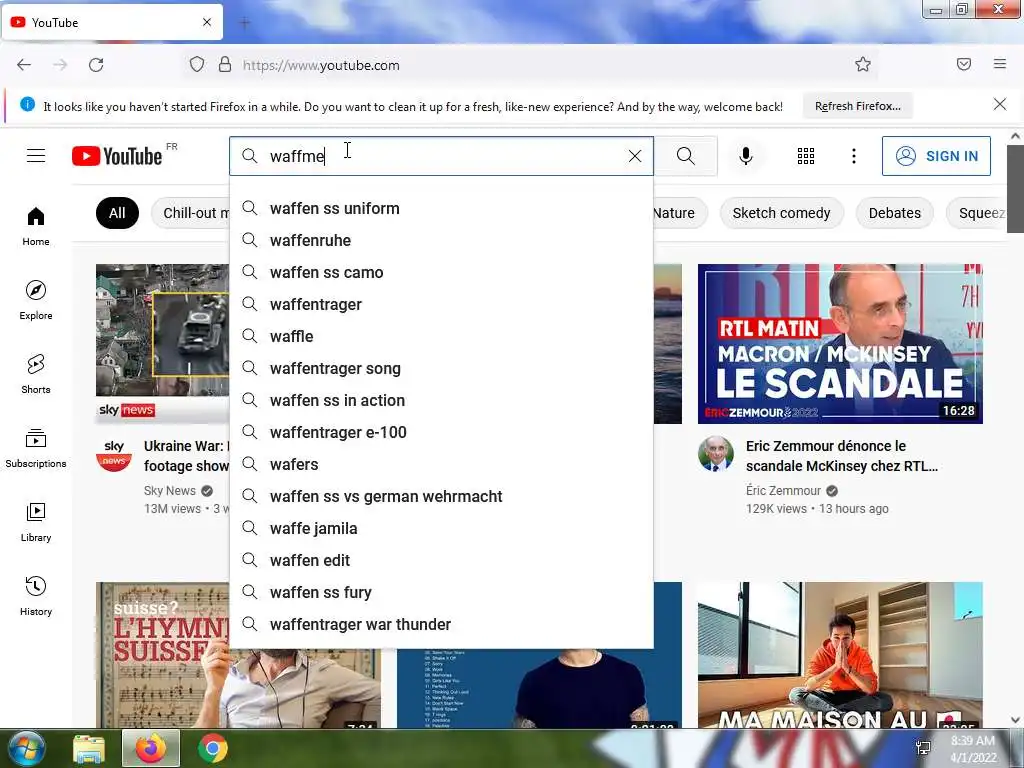Screen dimensions: 1024x768
Task: Clear the search box with the X
Action: (635, 156)
